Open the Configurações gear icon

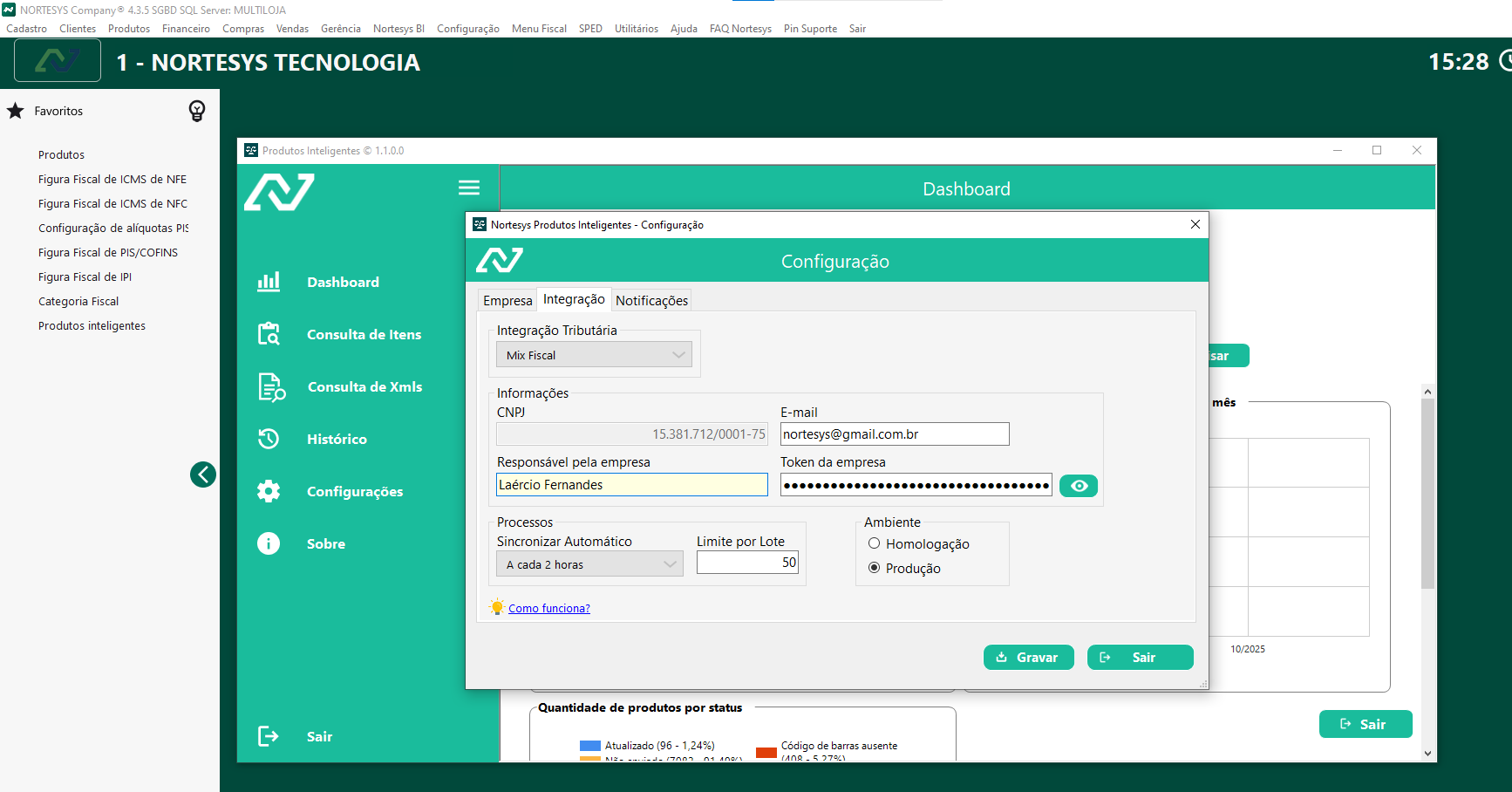(269, 491)
